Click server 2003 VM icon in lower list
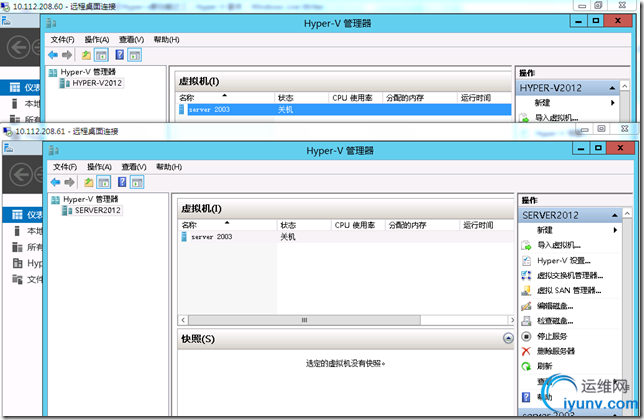This screenshot has height=420, width=644. pyautogui.click(x=184, y=237)
